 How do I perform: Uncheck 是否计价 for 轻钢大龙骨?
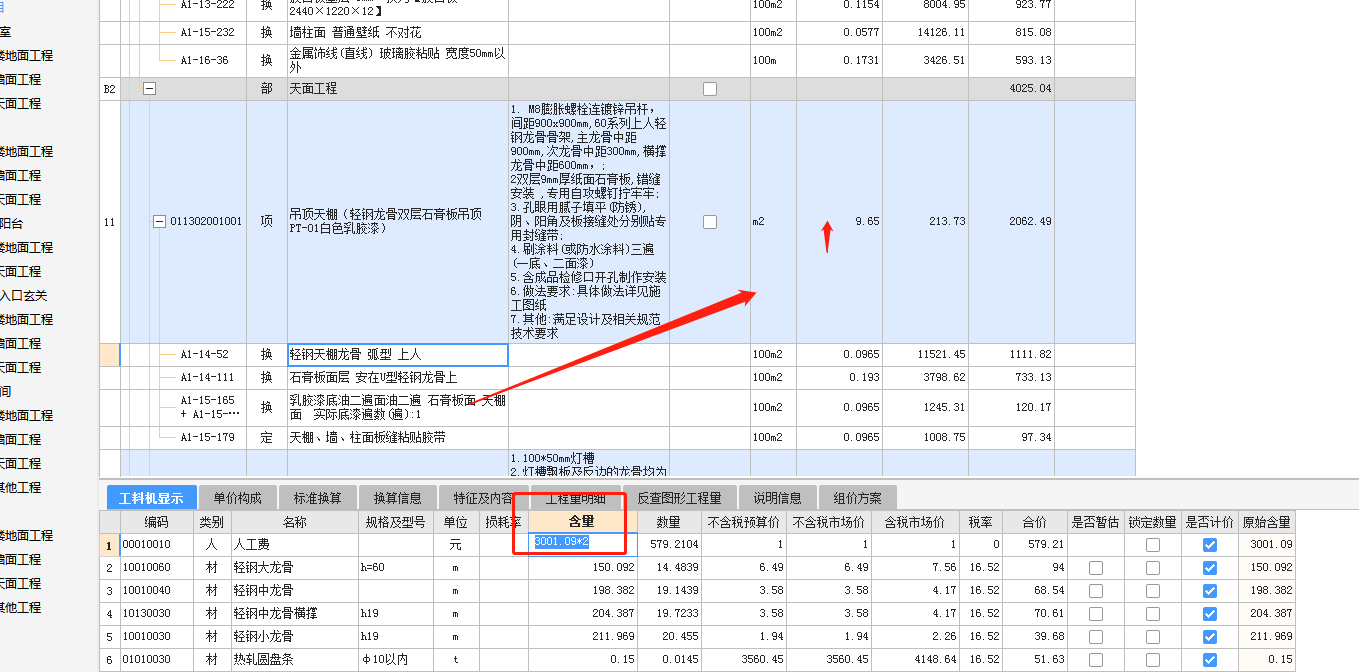[x=1210, y=568]
